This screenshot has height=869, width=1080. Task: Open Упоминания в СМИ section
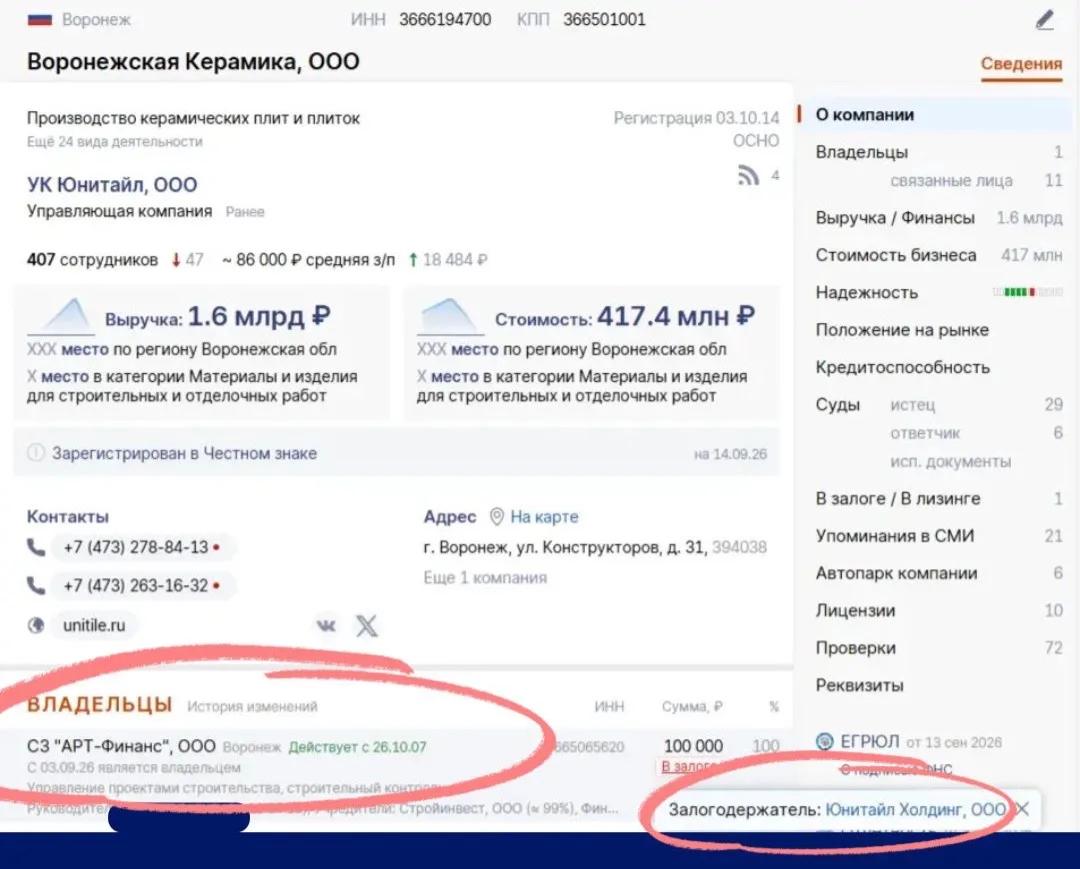pos(895,536)
